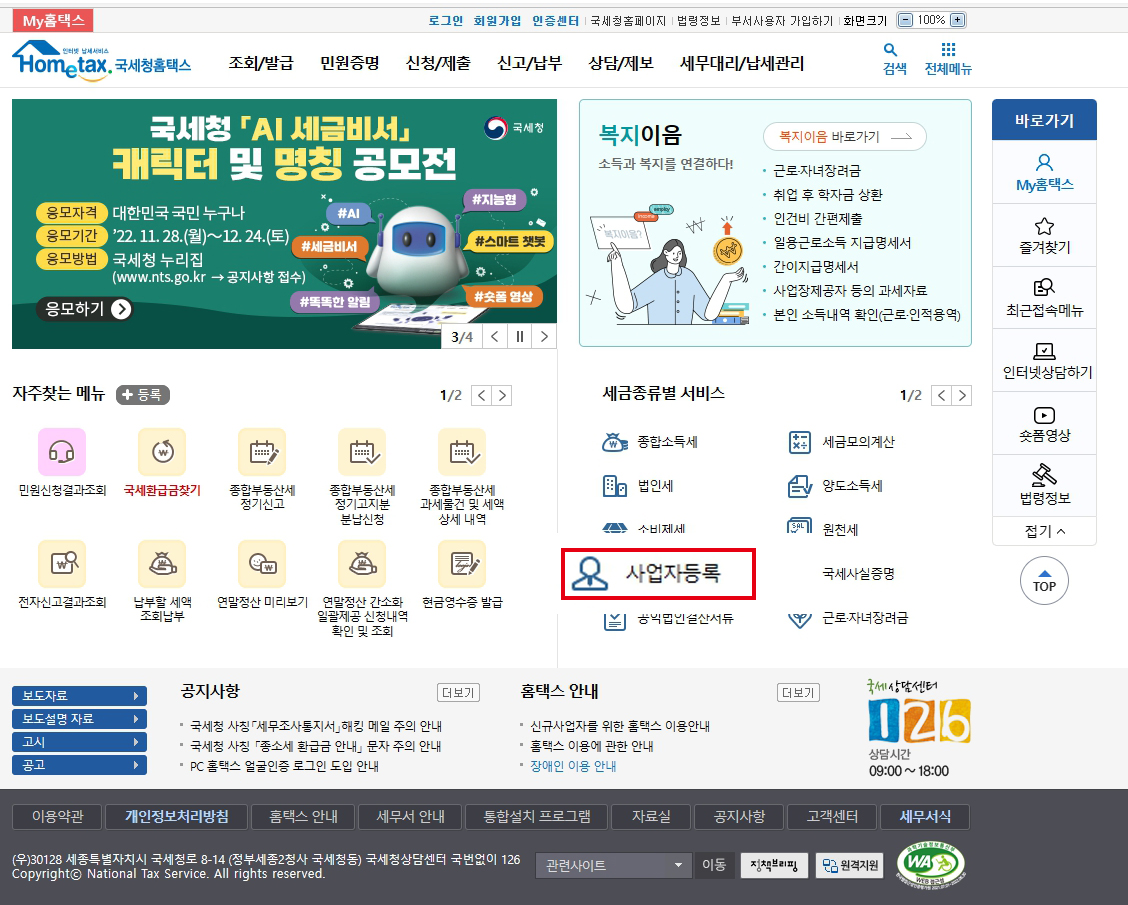Open the 신고/납부 menu
This screenshot has width=1128, height=905.
tap(529, 63)
